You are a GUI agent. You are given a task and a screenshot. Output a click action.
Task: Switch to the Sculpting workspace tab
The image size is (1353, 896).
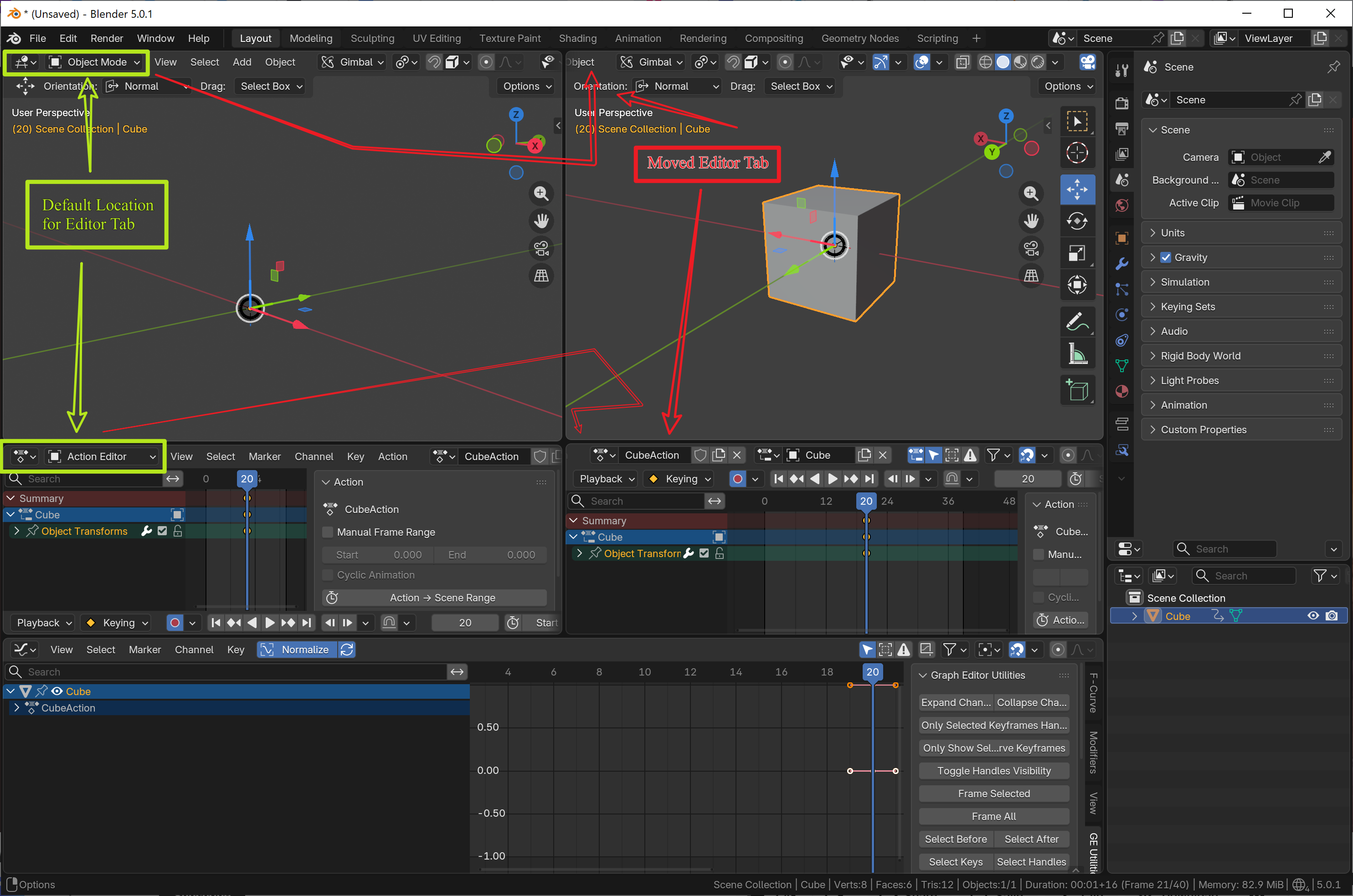pyautogui.click(x=372, y=38)
